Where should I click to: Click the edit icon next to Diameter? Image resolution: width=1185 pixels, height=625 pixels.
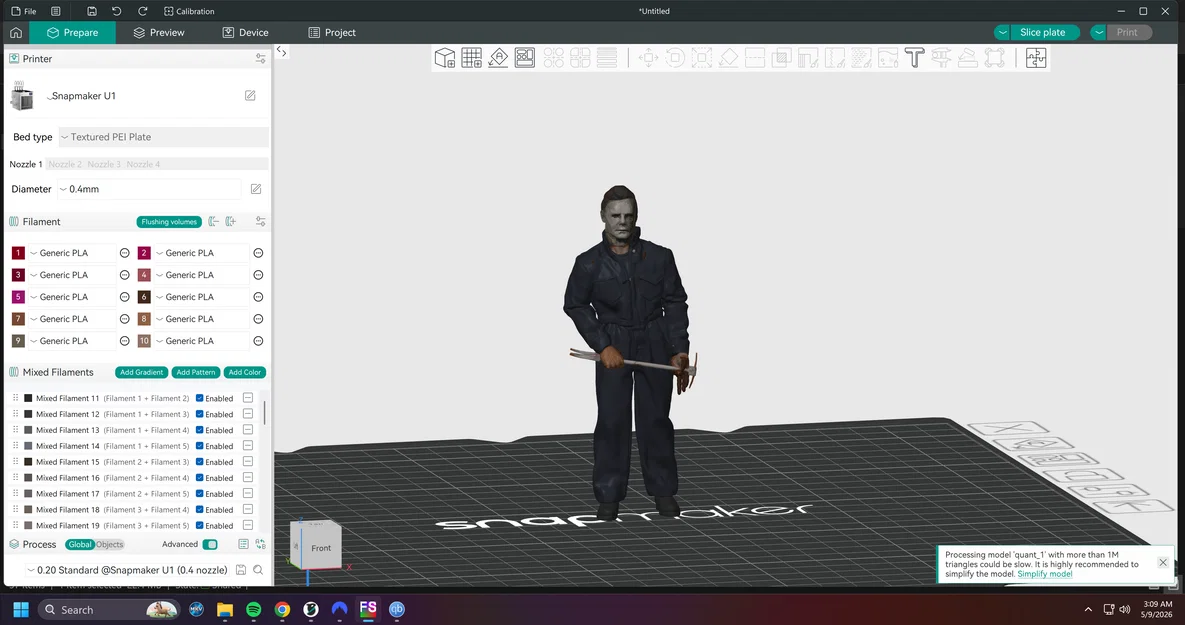tap(256, 189)
